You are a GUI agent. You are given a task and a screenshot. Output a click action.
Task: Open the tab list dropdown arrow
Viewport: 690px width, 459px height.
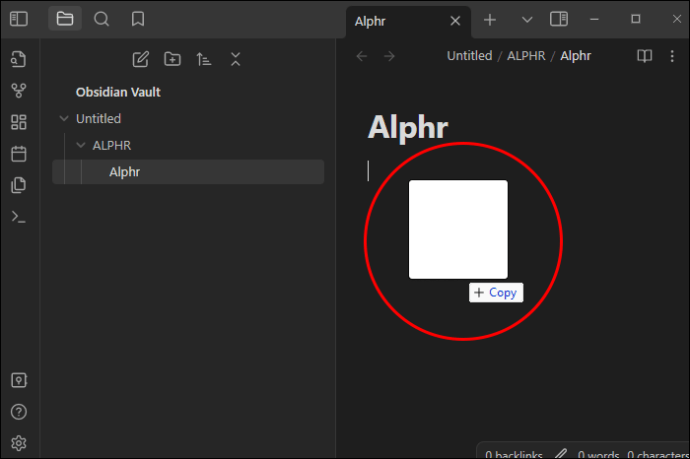coord(527,20)
